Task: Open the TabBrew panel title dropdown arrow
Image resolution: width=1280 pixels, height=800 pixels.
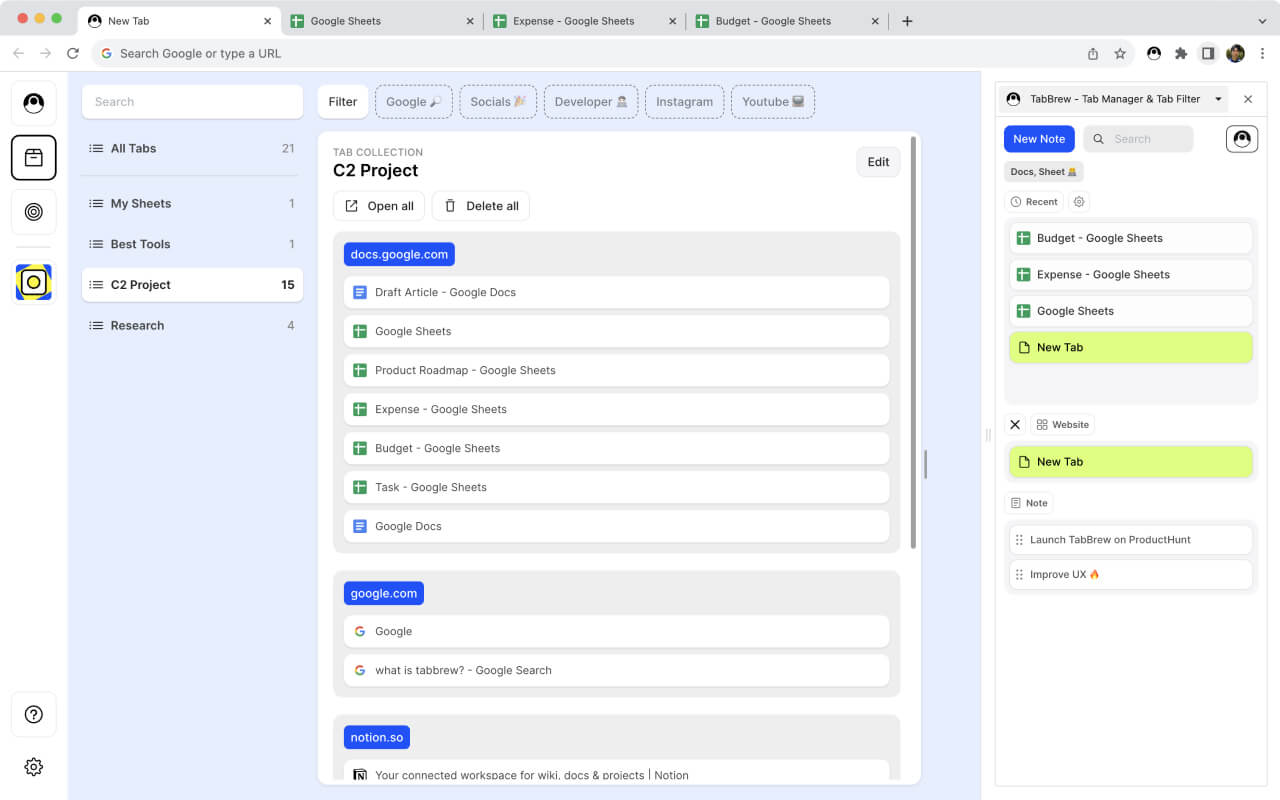Action: (1218, 99)
